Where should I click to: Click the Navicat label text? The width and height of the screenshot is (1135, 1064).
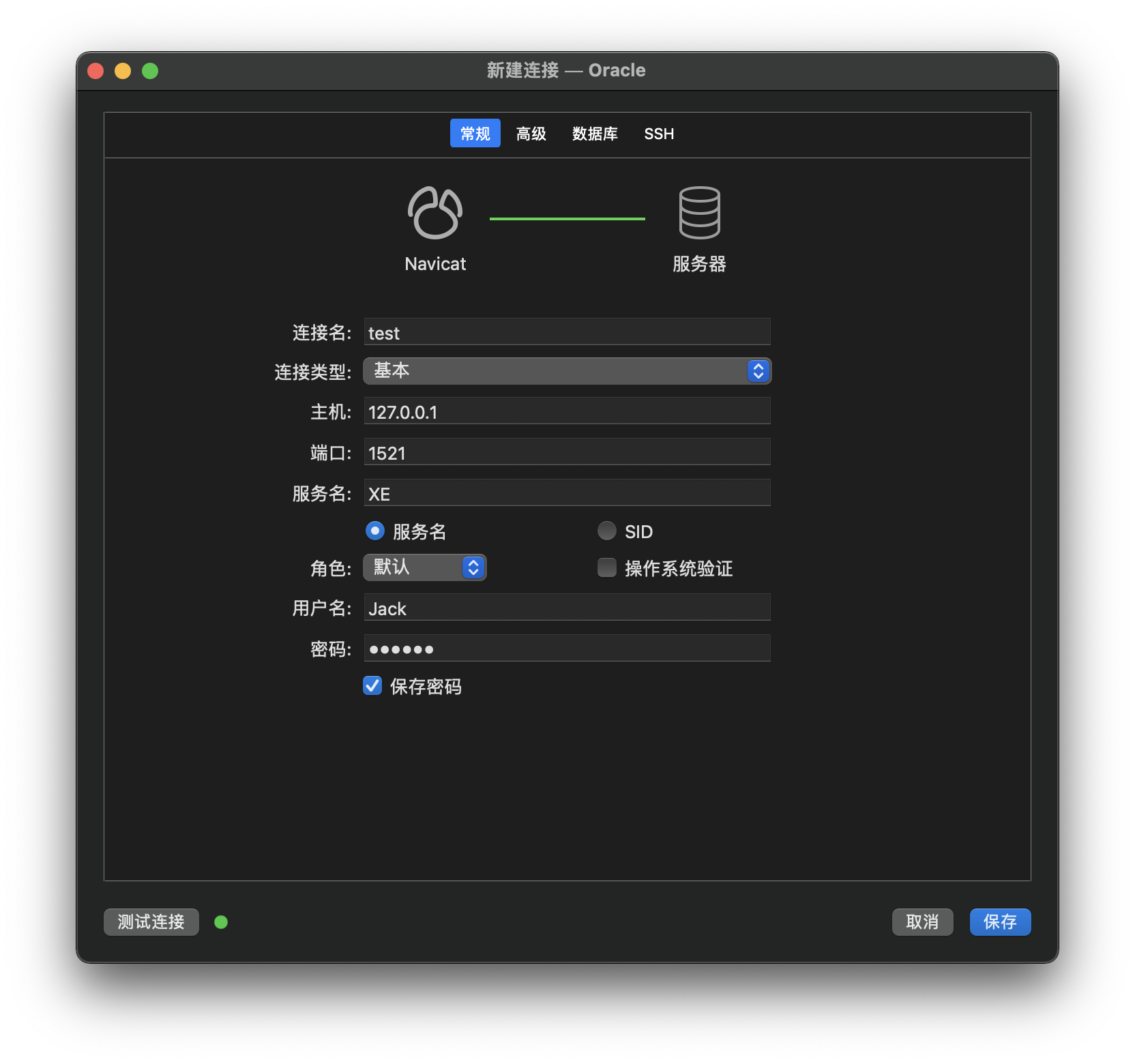point(435,264)
